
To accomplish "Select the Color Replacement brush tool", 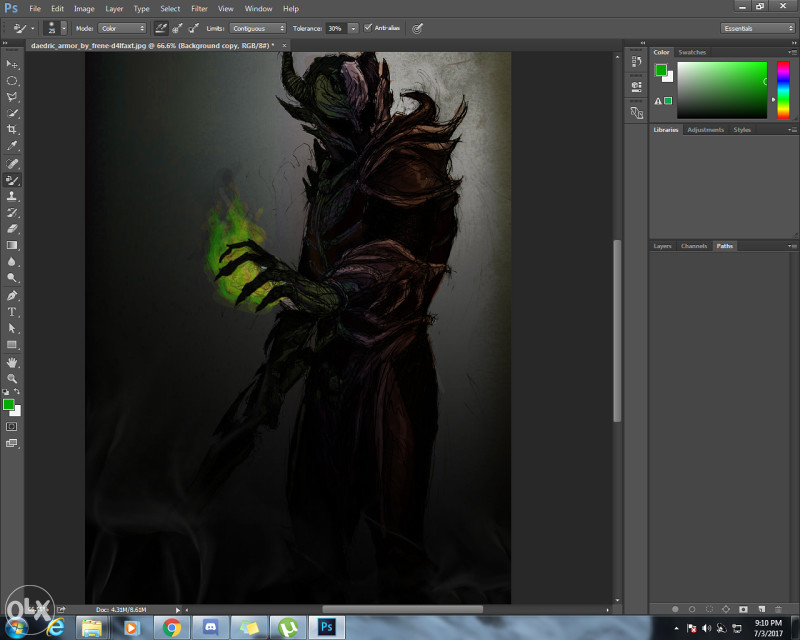I will point(12,180).
